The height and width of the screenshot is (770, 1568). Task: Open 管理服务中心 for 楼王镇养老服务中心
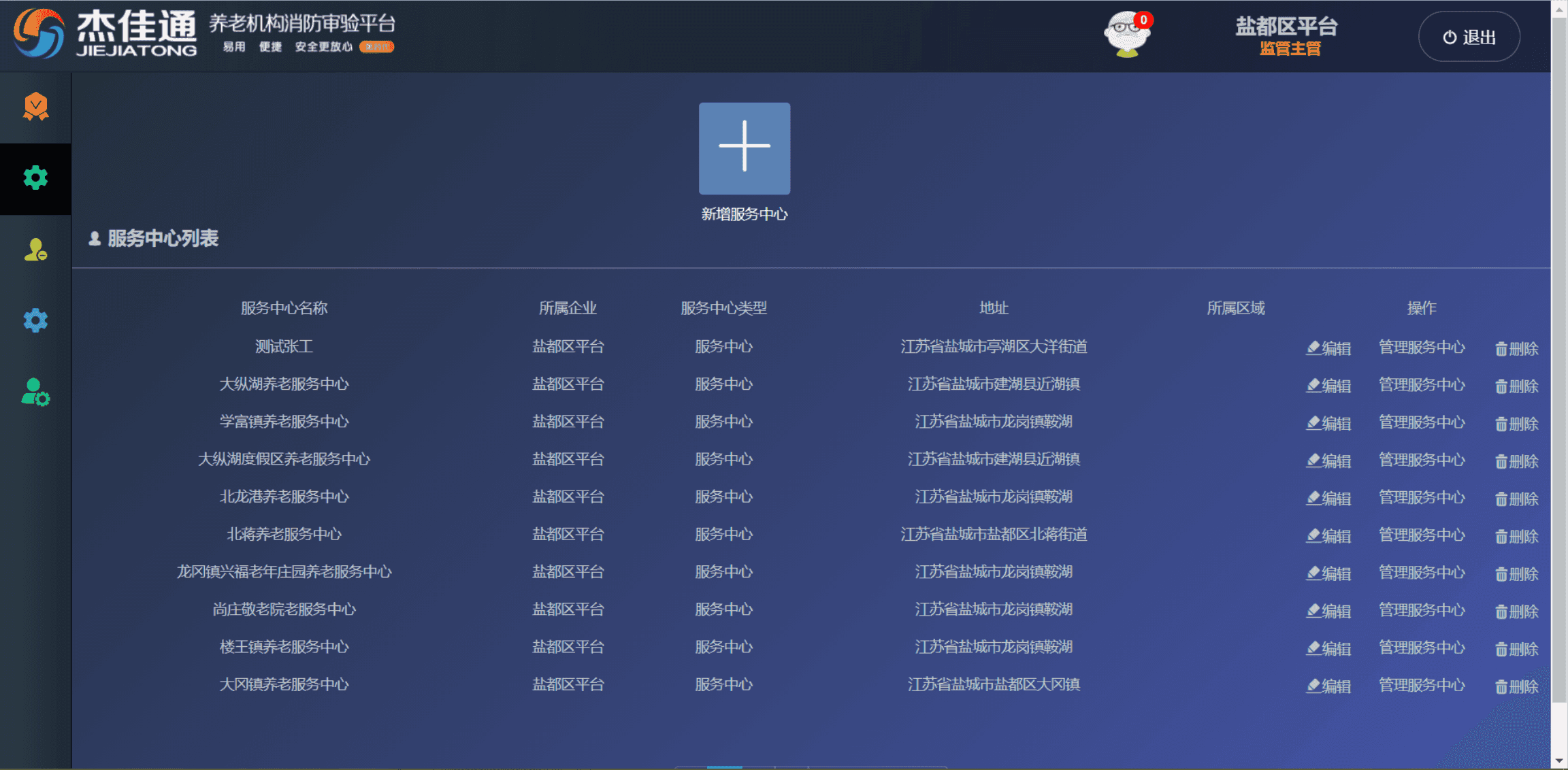pos(1422,648)
